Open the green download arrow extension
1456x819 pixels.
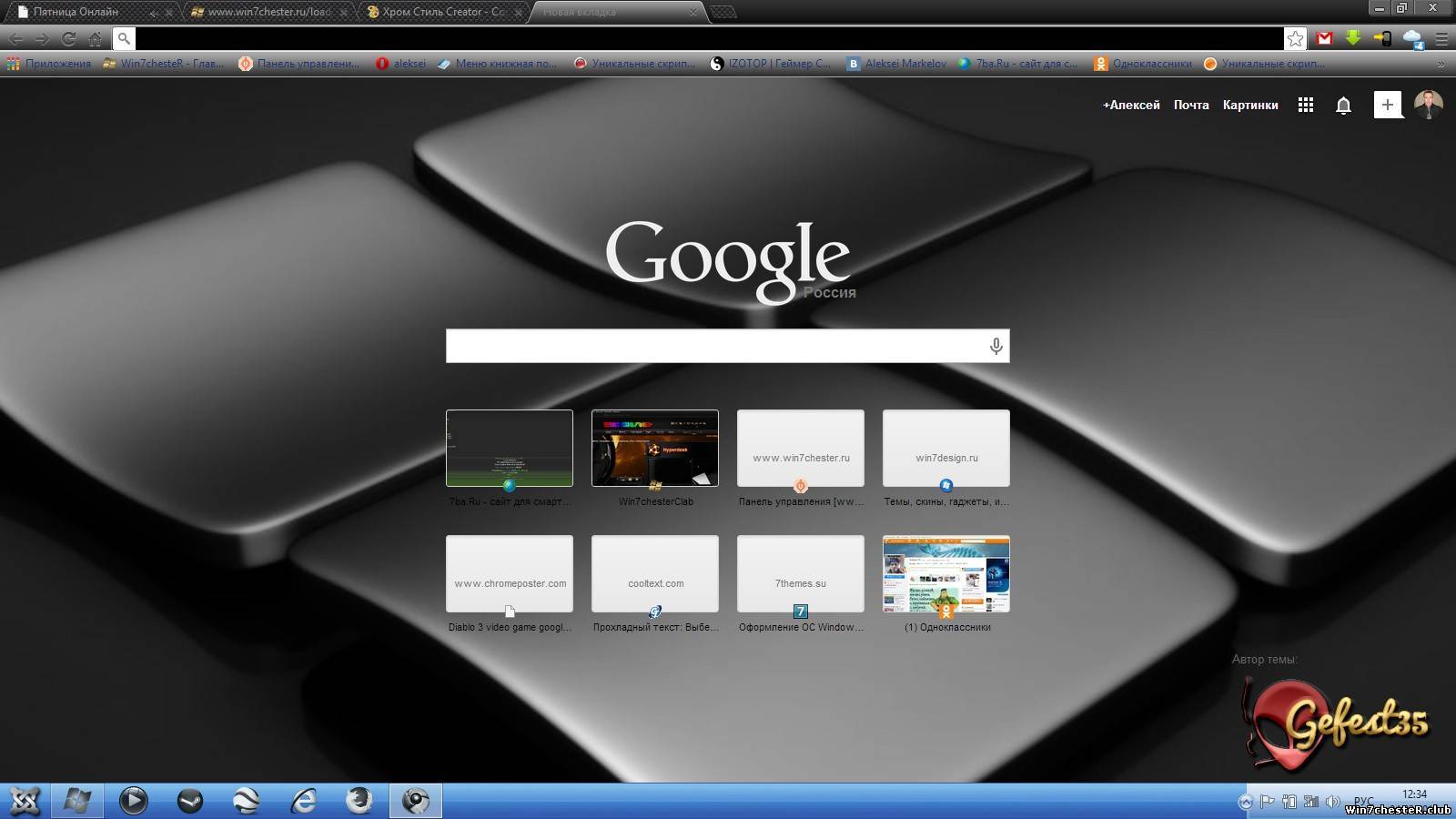pyautogui.click(x=1353, y=38)
